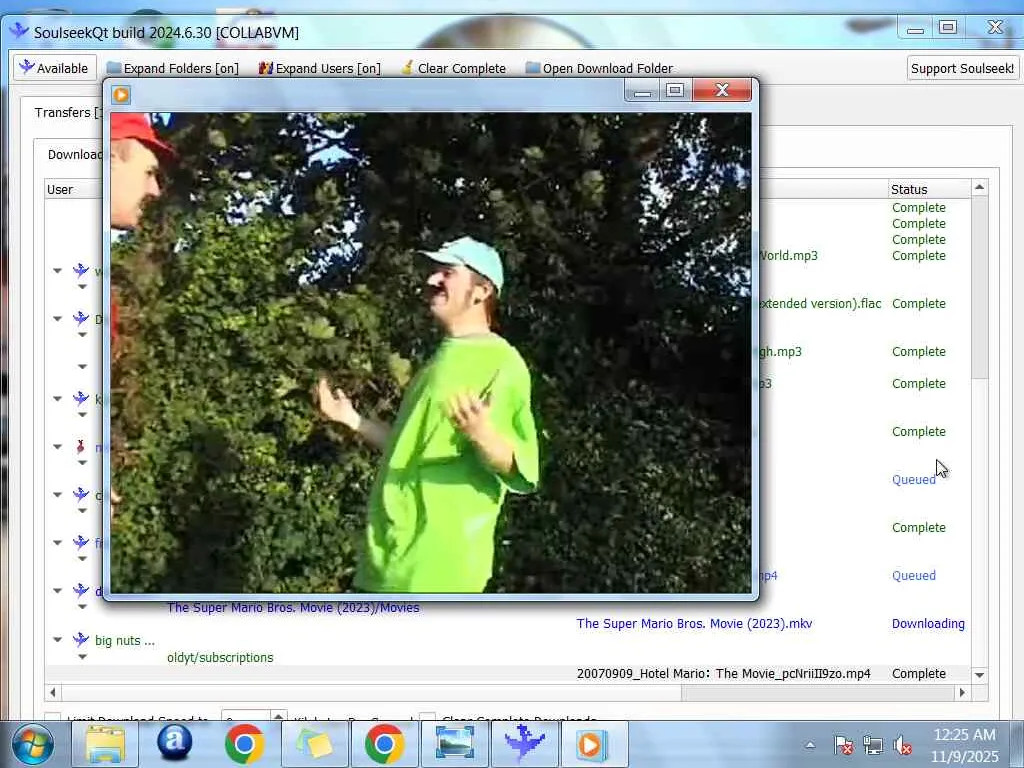Click Complete status of Hotel Mario file

[x=919, y=673]
